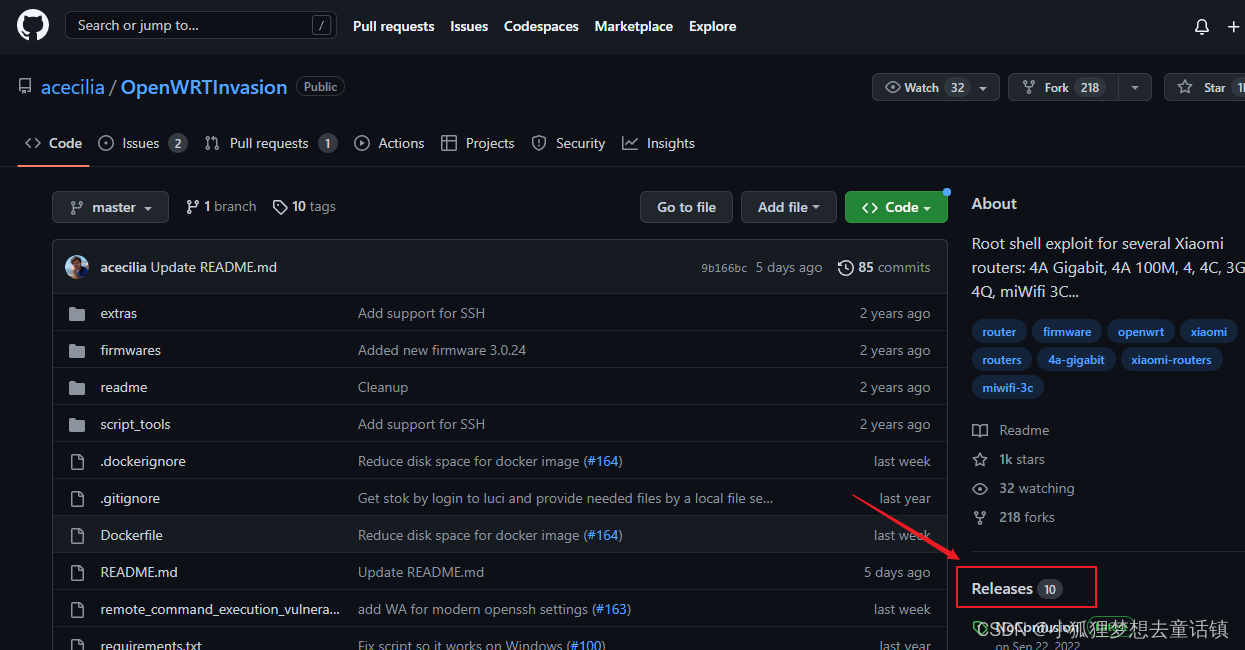This screenshot has height=650, width=1245.
Task: Click the remote_command_execution file icon
Action: 77,610
